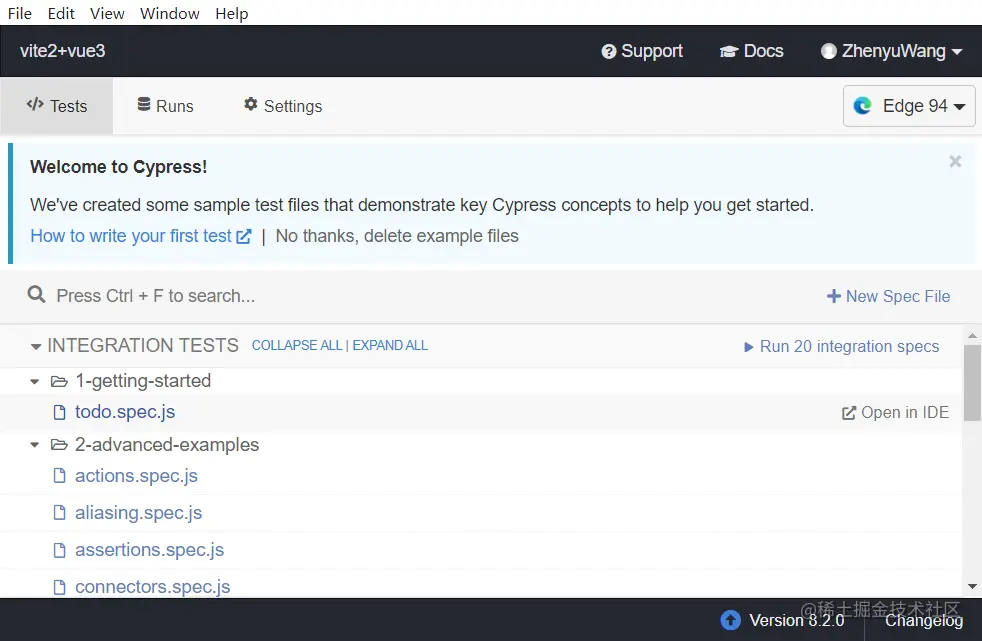Open the Docs link
This screenshot has width=982, height=641.
[x=752, y=51]
